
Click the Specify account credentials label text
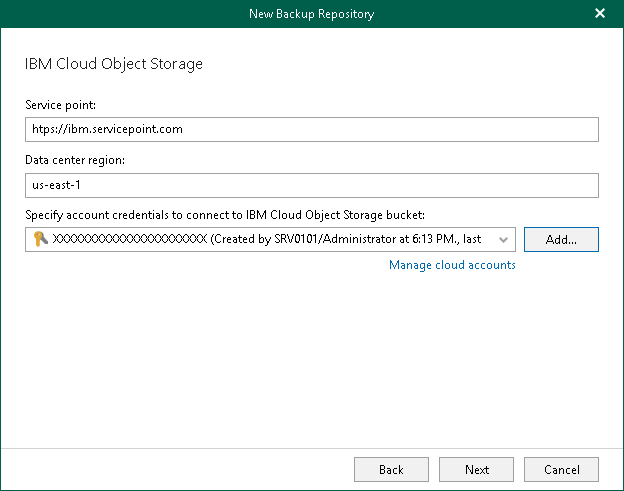coord(225,215)
